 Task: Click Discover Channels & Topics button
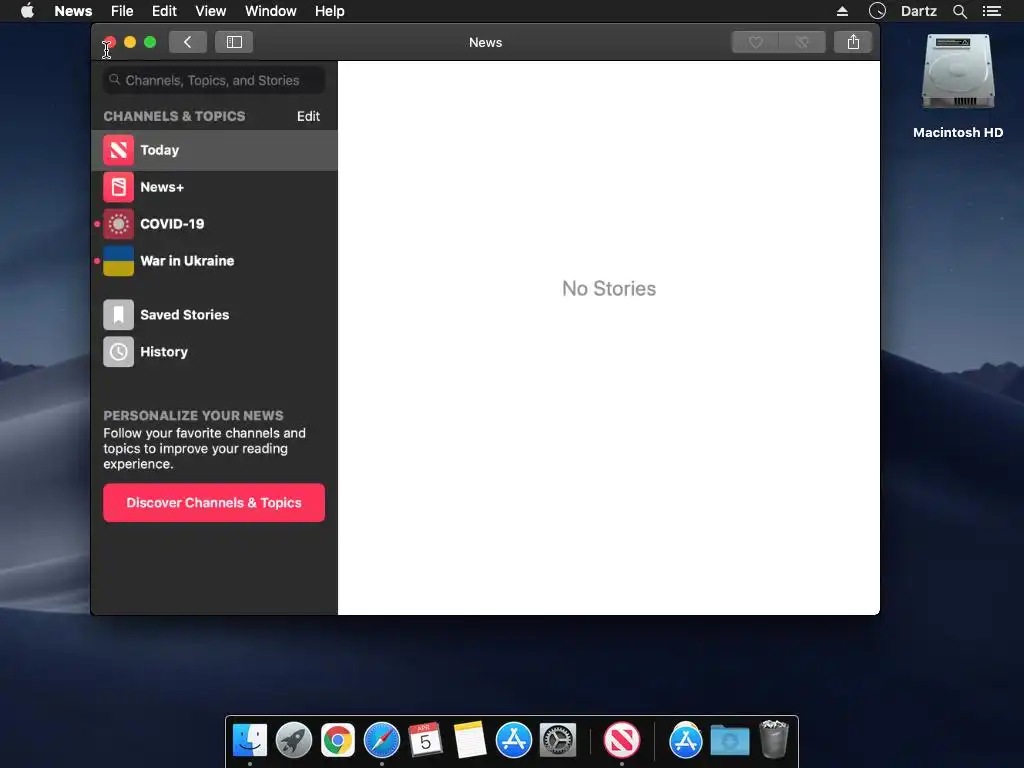tap(214, 503)
